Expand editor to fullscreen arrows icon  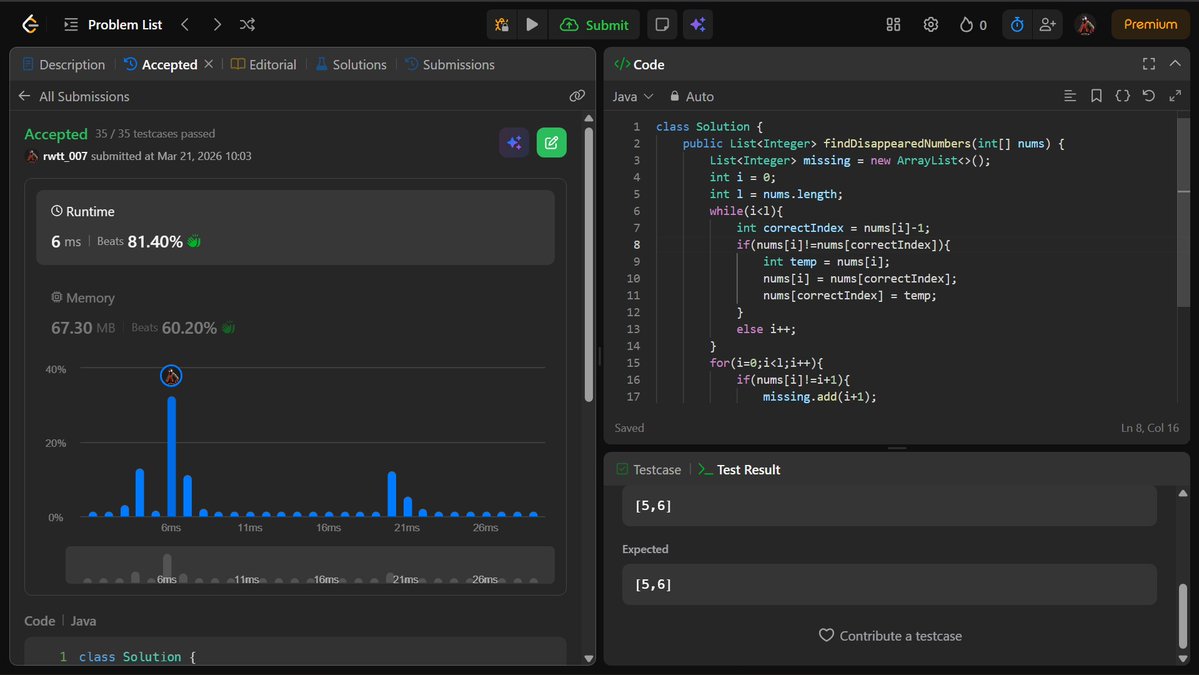(1175, 96)
